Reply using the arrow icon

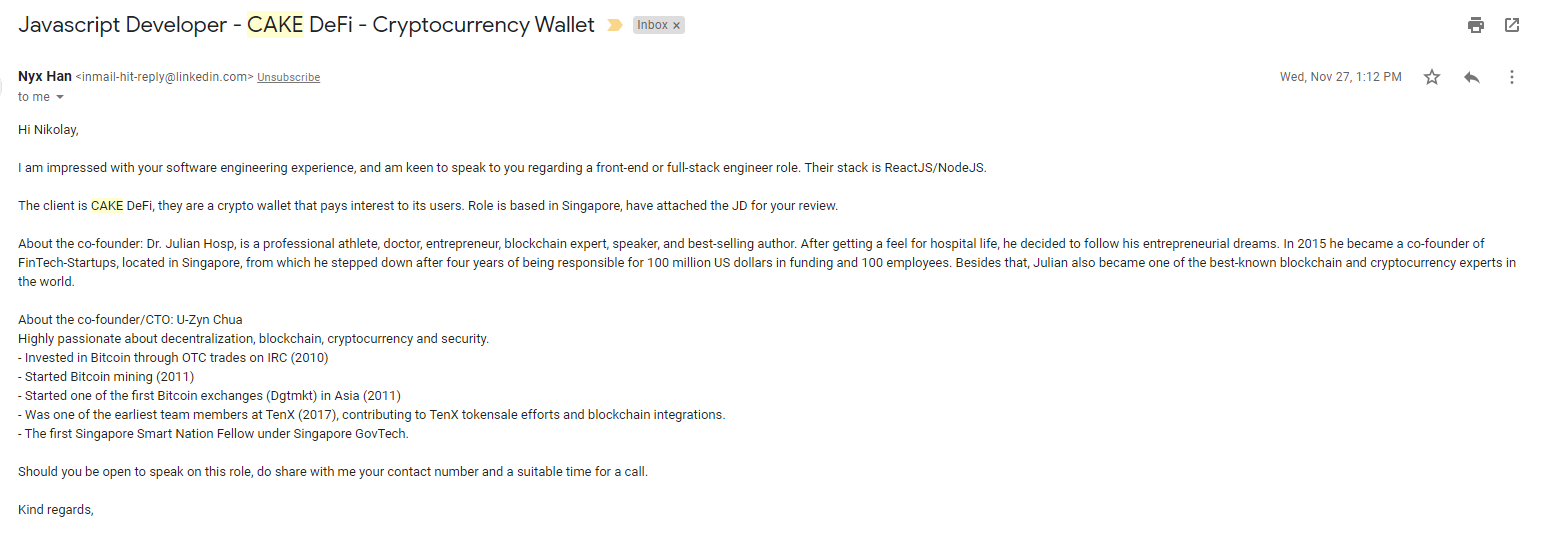(x=1472, y=77)
